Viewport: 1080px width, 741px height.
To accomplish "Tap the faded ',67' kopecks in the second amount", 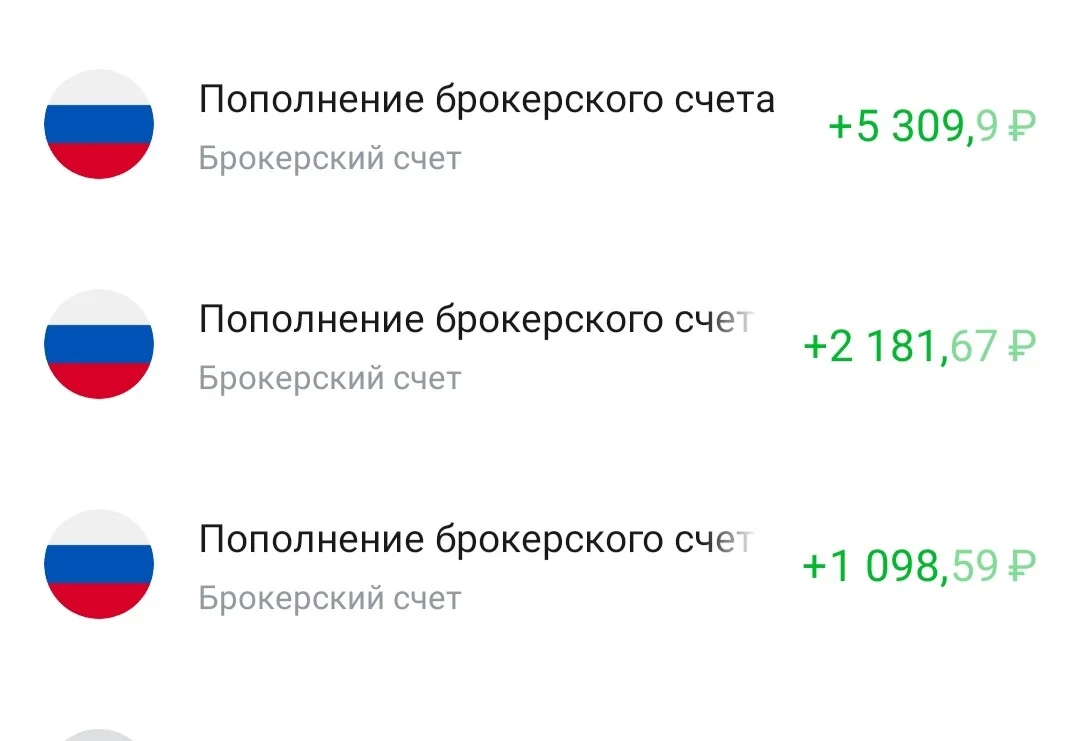I will pyautogui.click(x=968, y=347).
